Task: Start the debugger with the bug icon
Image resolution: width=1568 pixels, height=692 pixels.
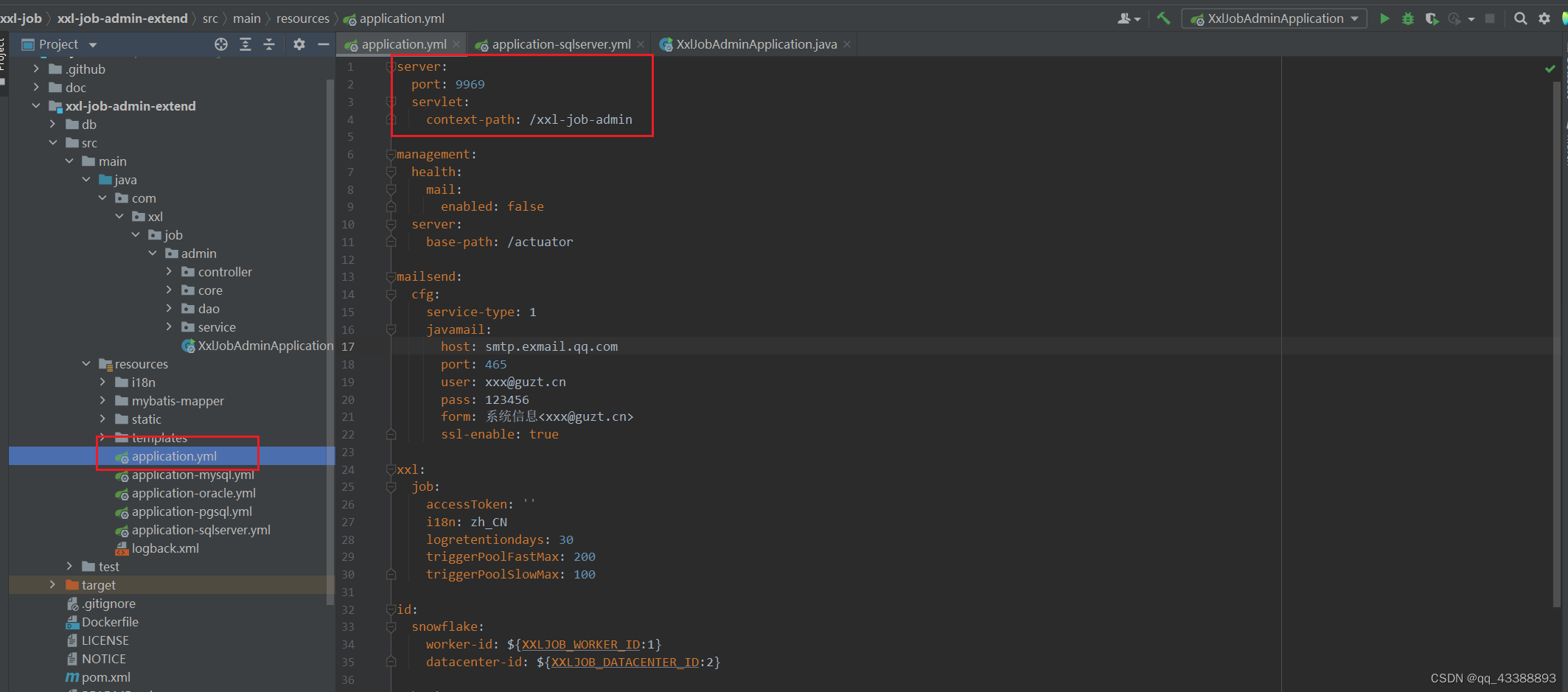Action: click(x=1407, y=18)
